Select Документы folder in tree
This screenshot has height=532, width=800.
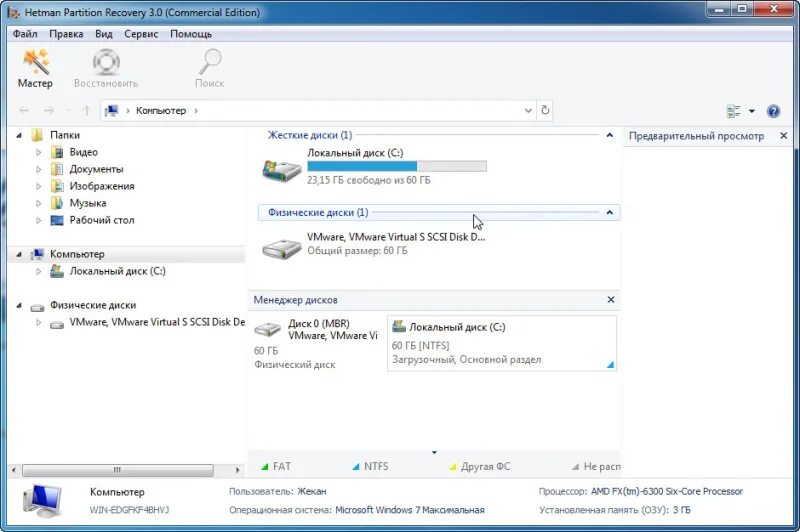(96, 169)
